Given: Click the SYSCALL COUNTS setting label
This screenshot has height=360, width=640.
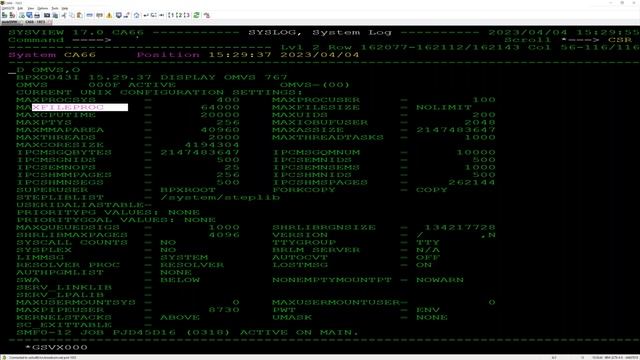Looking at the screenshot, I should pos(72,242).
